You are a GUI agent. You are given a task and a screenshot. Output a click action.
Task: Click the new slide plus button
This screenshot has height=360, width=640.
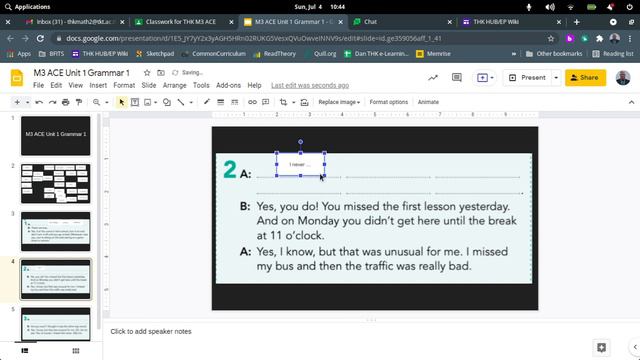17,102
